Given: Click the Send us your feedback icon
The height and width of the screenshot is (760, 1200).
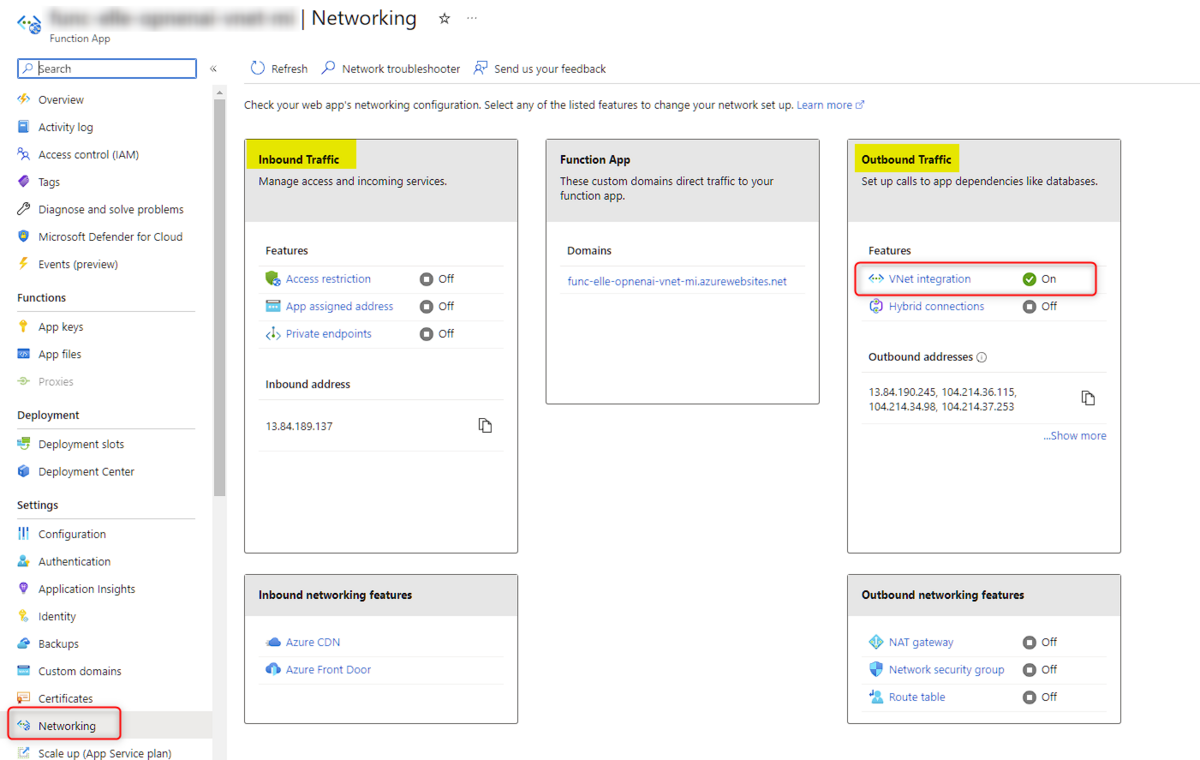Looking at the screenshot, I should pos(481,68).
